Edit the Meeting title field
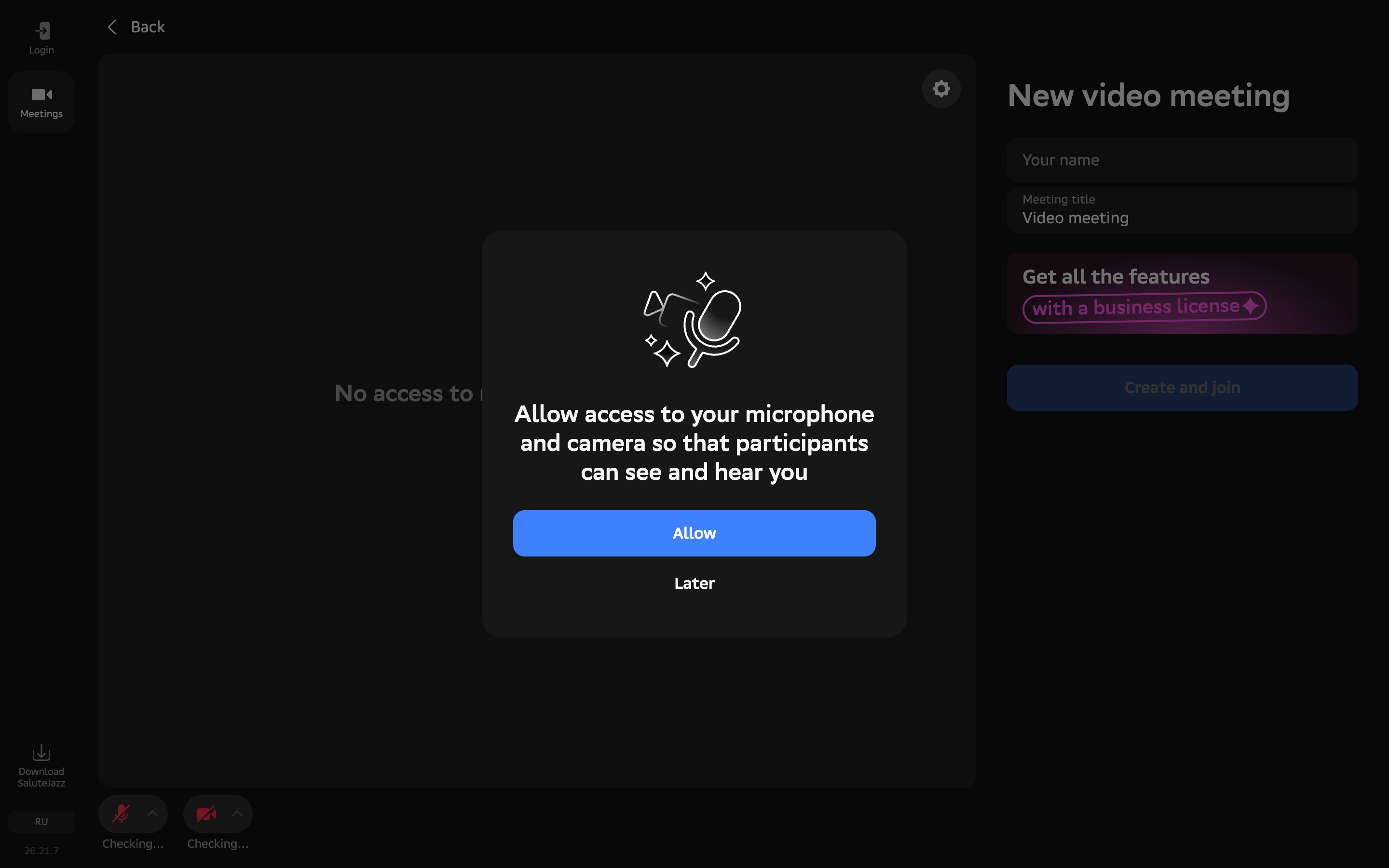 [1182, 210]
